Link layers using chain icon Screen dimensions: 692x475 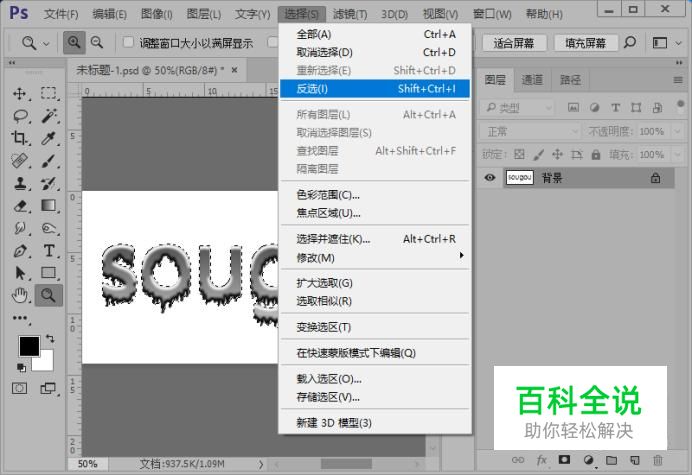tap(518, 460)
